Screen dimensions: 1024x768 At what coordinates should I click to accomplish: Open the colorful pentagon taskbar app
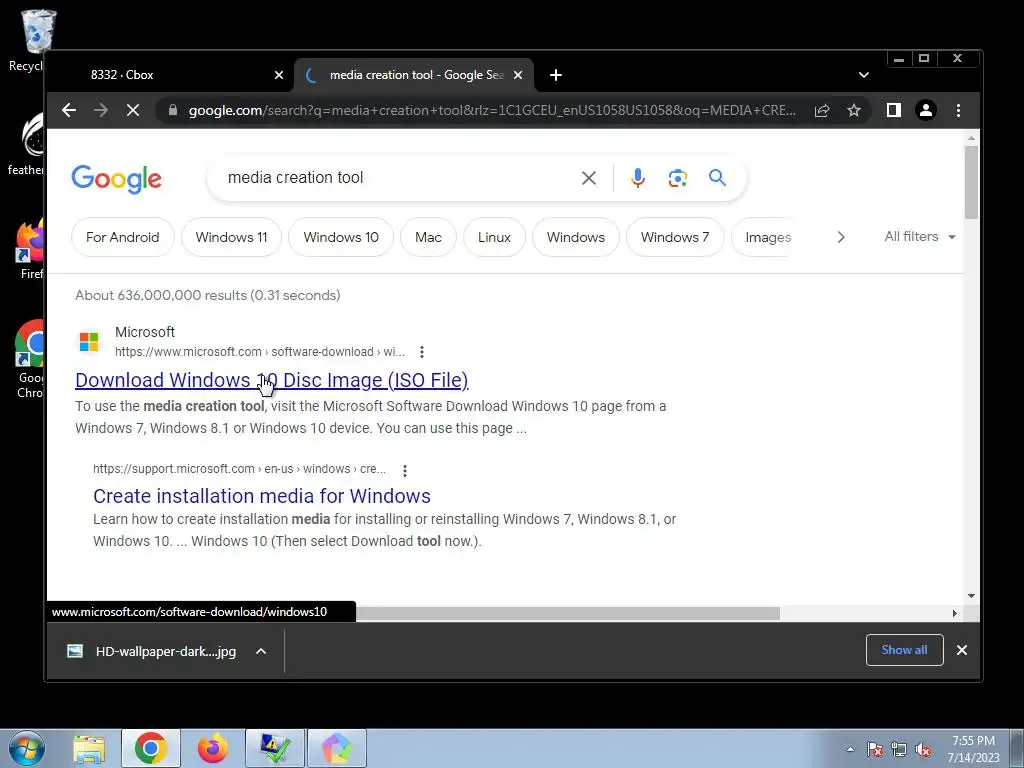point(336,748)
